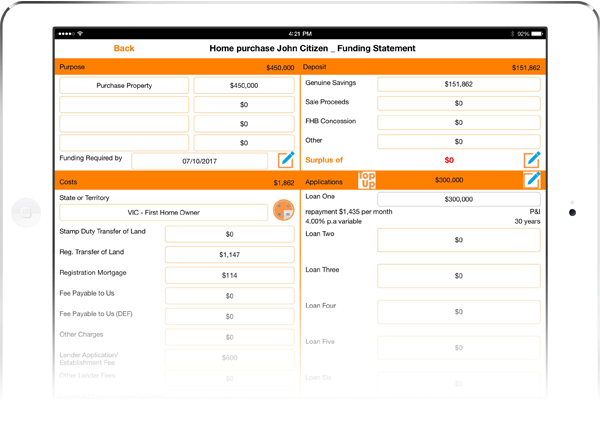Screen dimensions: 600x424
Task: Edit the Stamp Duty Transfer of Land field
Action: pyautogui.click(x=230, y=234)
